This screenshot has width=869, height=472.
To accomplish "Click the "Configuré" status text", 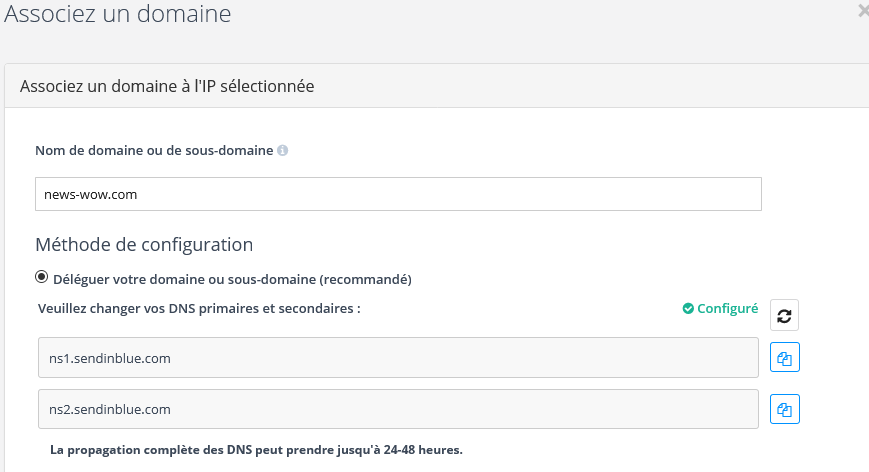I will click(x=727, y=309).
